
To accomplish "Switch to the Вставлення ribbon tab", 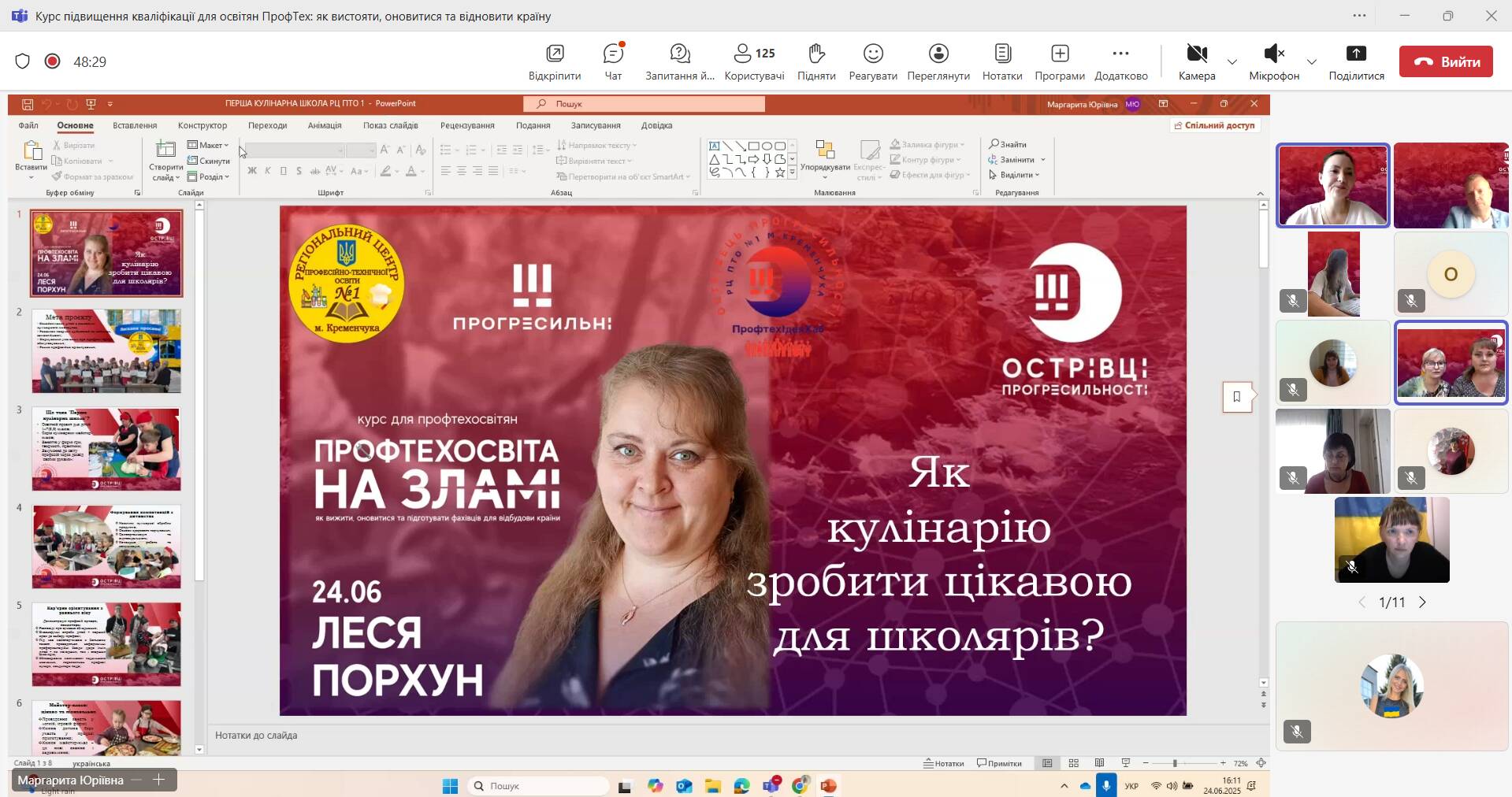I will click(x=135, y=125).
